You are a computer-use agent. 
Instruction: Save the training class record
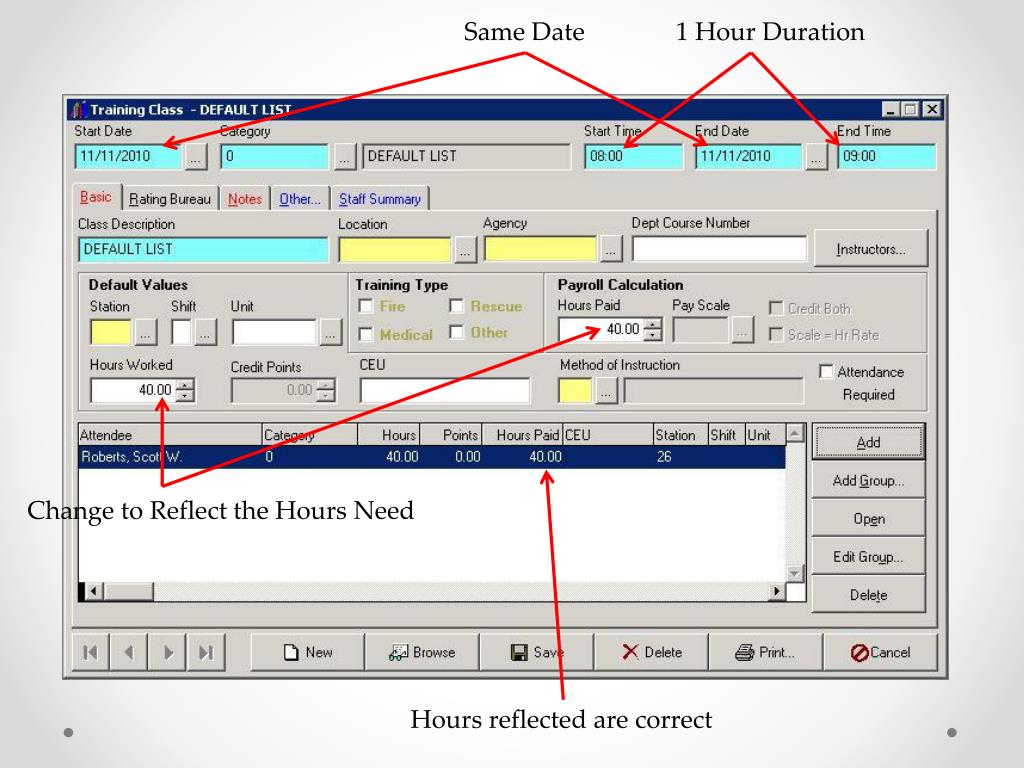tap(537, 652)
